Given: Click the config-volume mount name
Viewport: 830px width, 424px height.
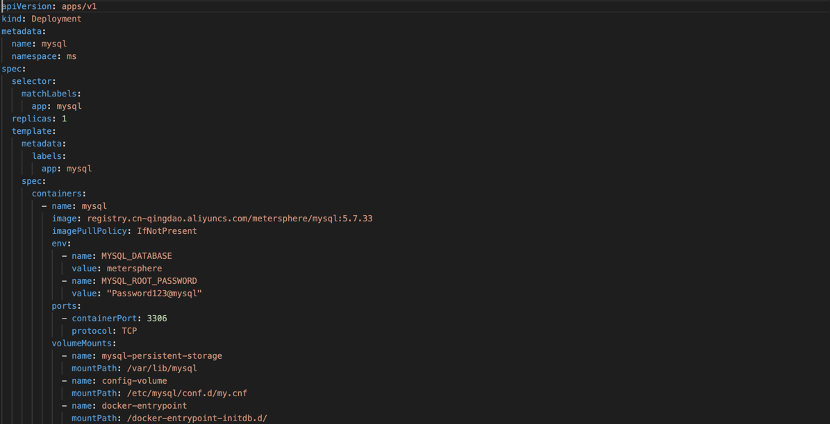Looking at the screenshot, I should pyautogui.click(x=134, y=381).
